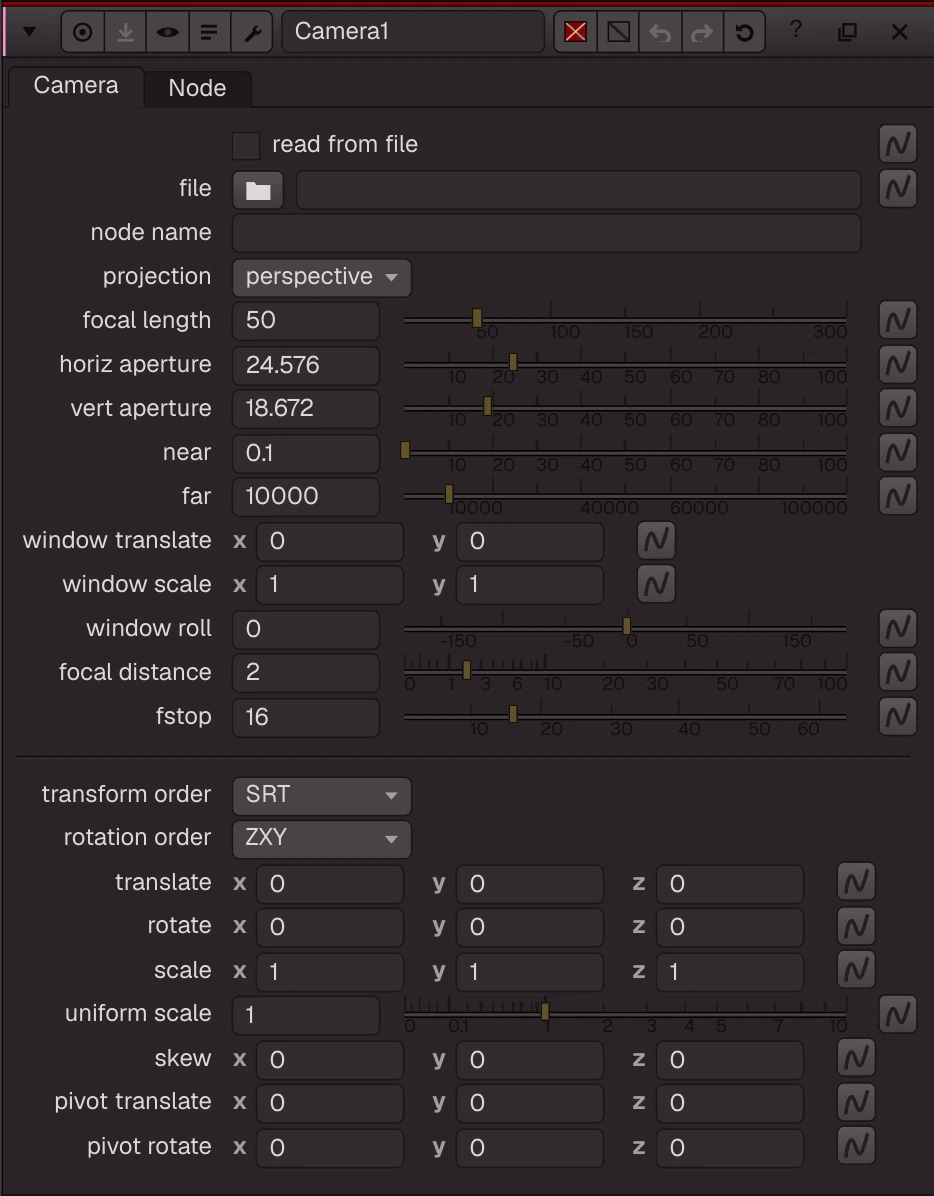Click animation button for file row

(x=897, y=188)
